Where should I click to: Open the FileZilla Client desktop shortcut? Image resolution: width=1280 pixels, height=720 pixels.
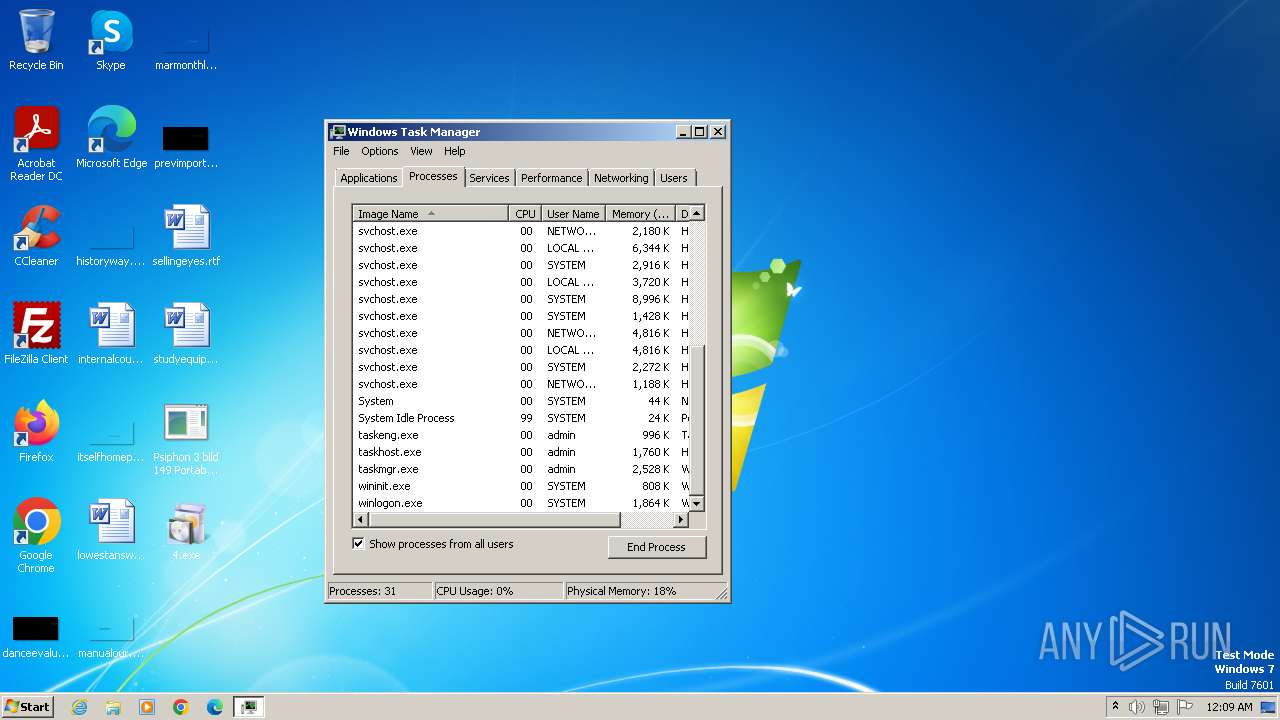36,334
